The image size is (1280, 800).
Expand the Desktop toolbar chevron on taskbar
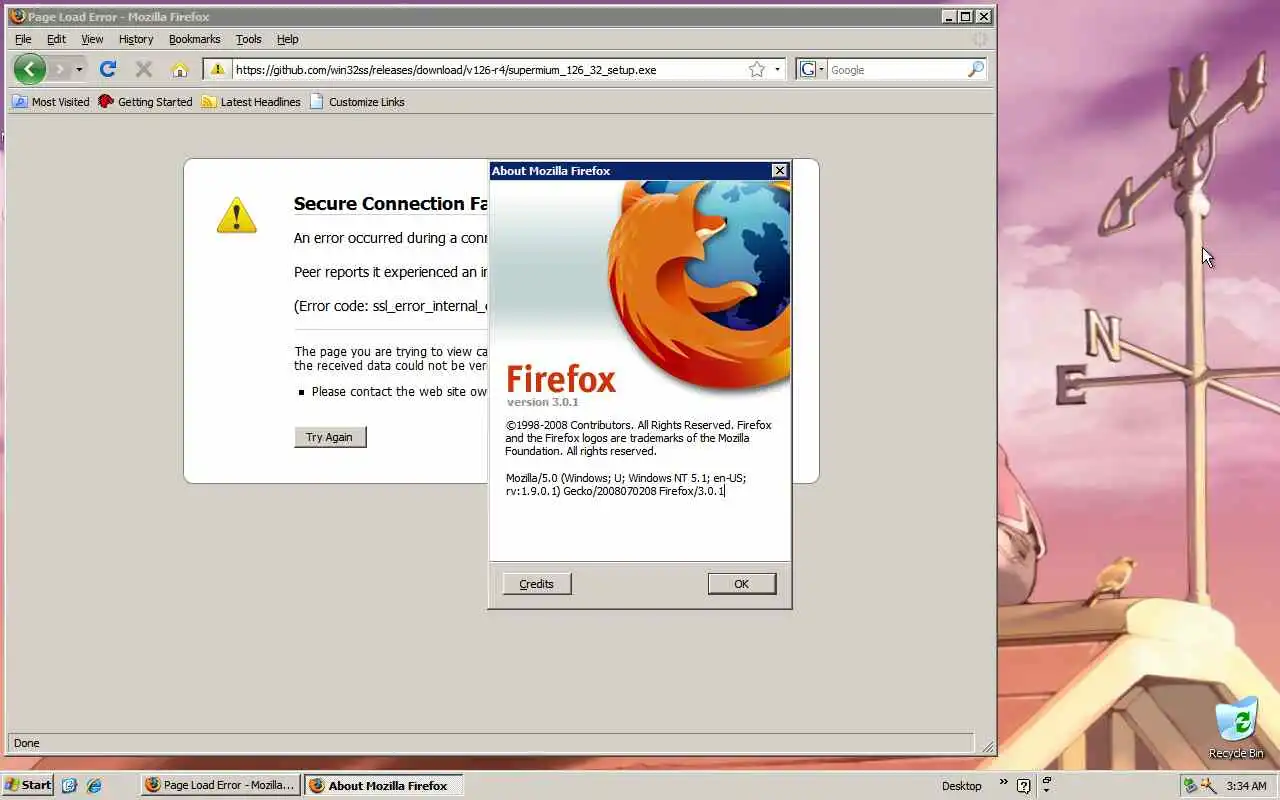point(1003,782)
